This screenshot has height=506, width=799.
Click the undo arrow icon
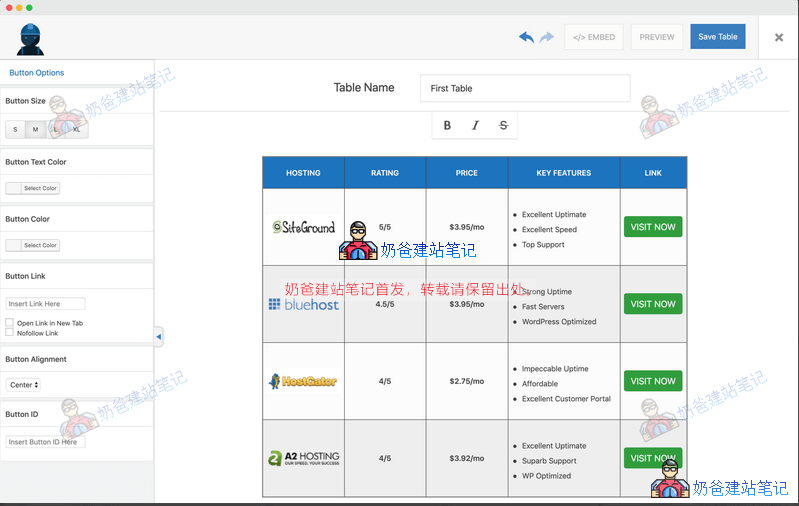click(526, 37)
